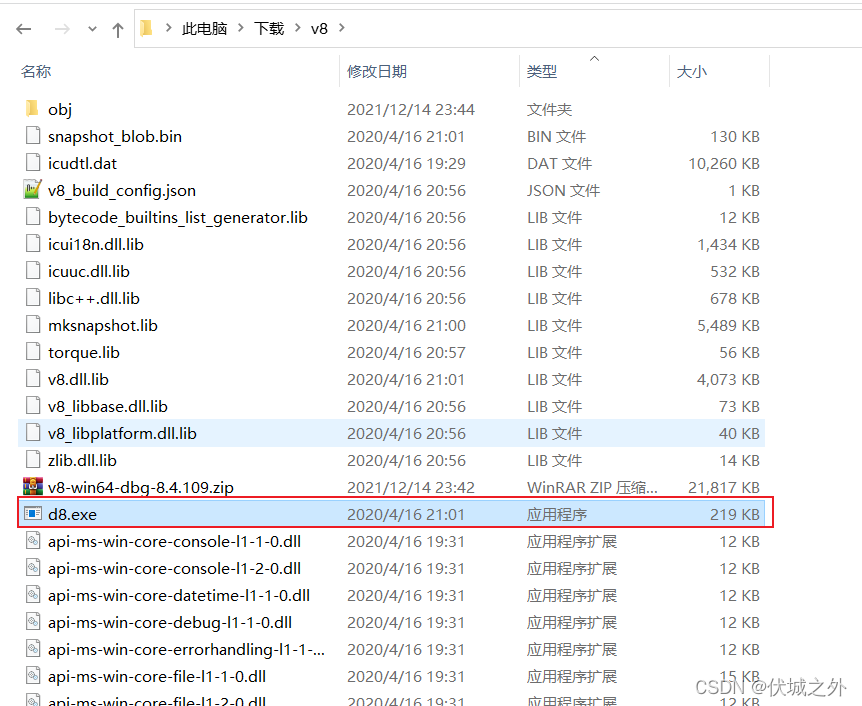Screen dimensions: 862x706
Task: Click file name icudtl.dat
Action: (82, 163)
